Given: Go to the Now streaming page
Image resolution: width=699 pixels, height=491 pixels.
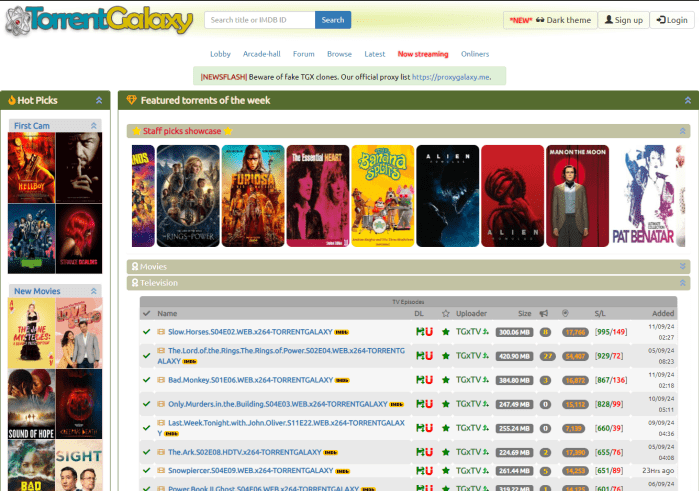Looking at the screenshot, I should [x=423, y=54].
